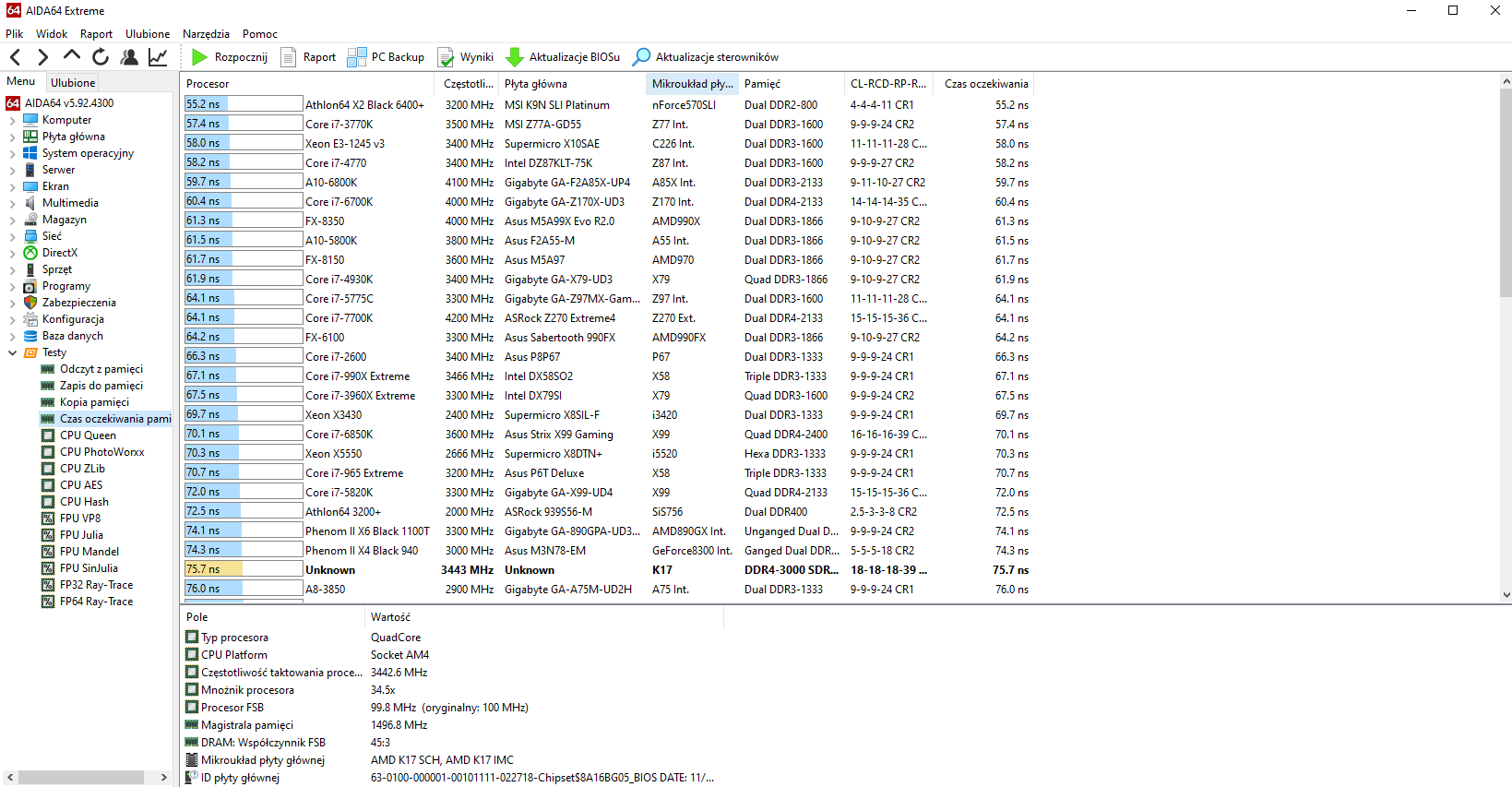Go back with the left arrow

click(x=16, y=57)
